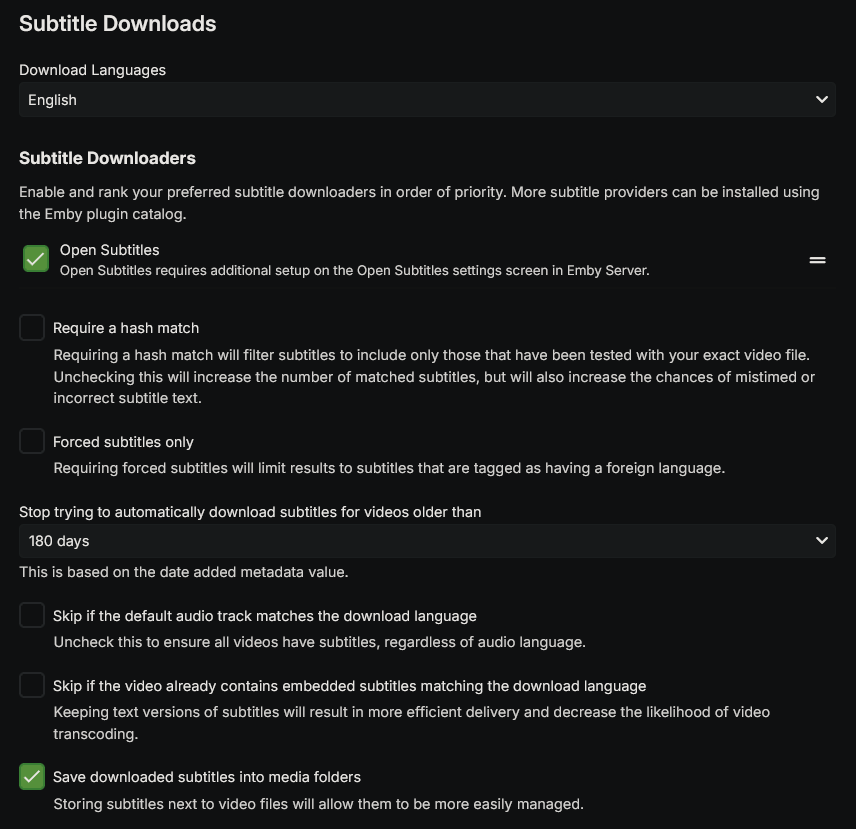
Task: Click 'Save downloaded subtitles into media folders' label
Action: coord(206,777)
